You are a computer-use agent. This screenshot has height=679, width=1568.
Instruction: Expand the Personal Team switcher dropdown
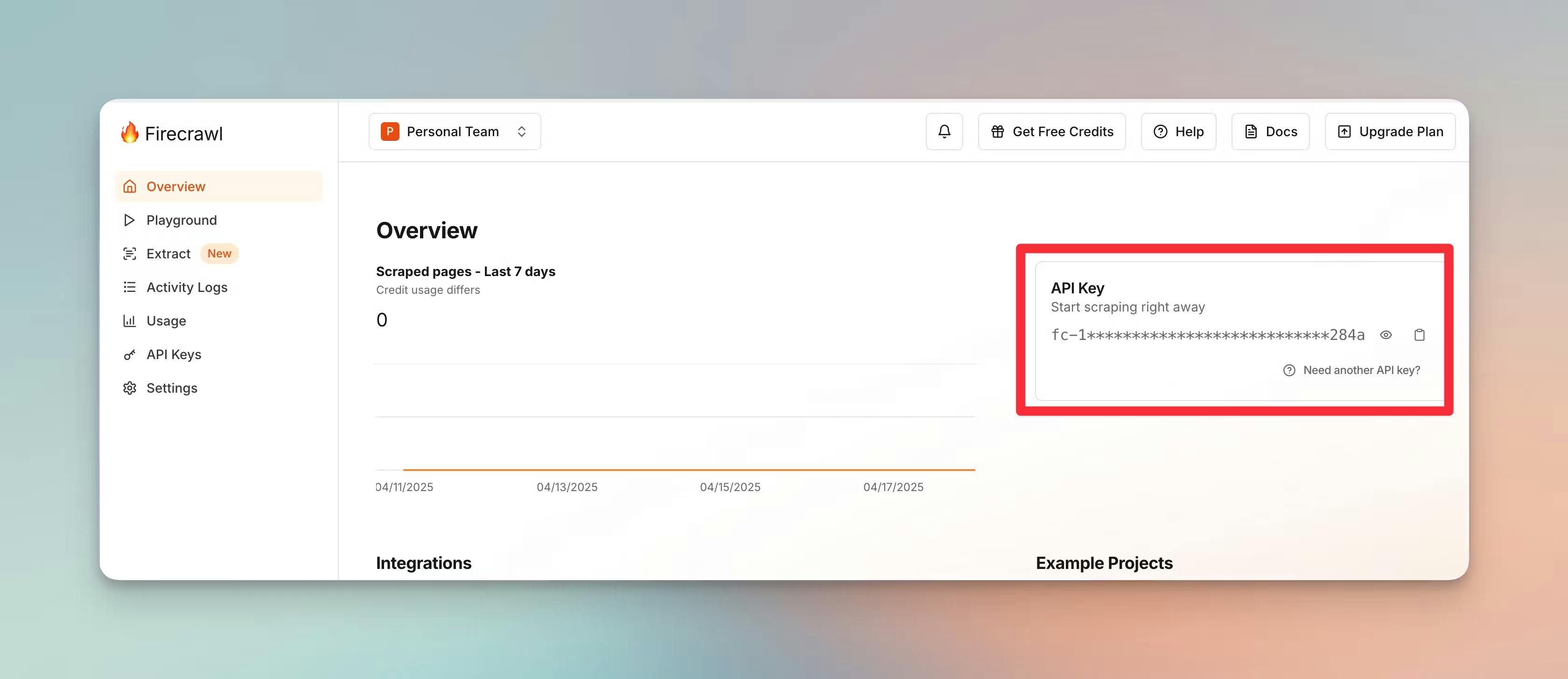pos(455,132)
